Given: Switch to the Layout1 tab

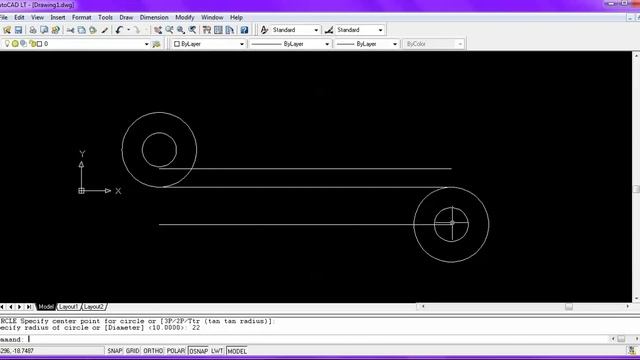Looking at the screenshot, I should pos(68,307).
